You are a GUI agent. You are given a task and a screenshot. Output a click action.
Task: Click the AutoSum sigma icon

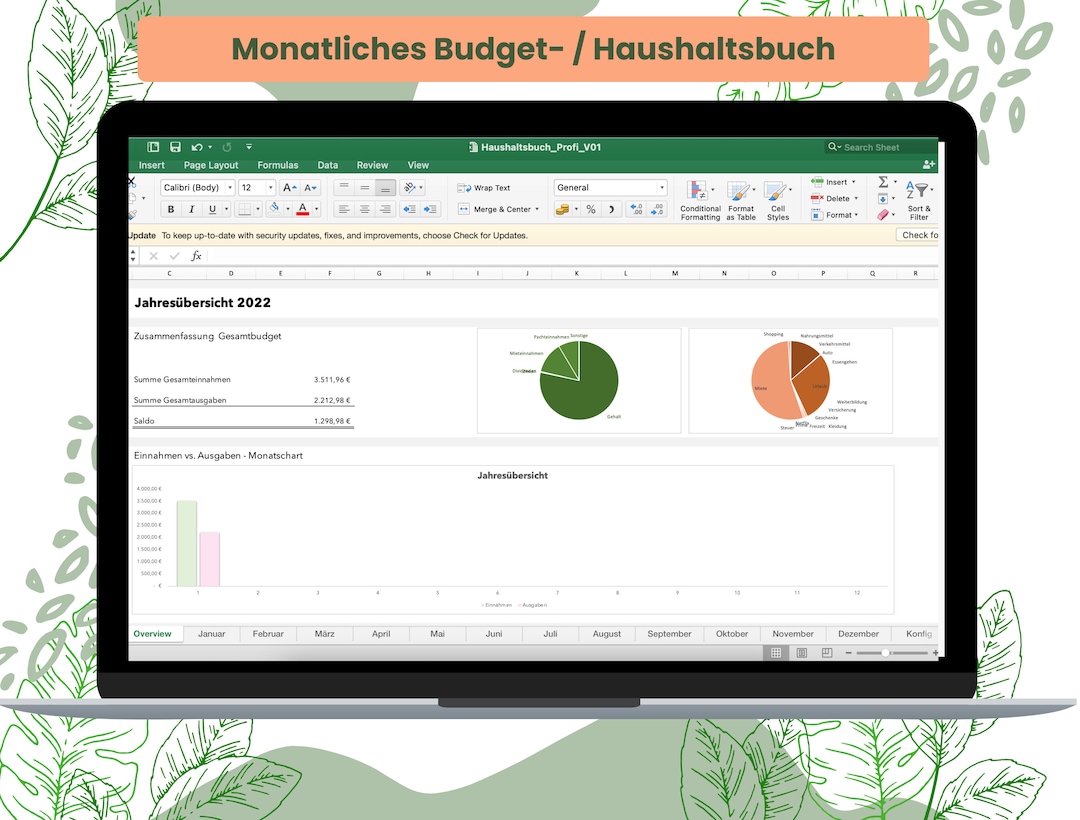(882, 181)
